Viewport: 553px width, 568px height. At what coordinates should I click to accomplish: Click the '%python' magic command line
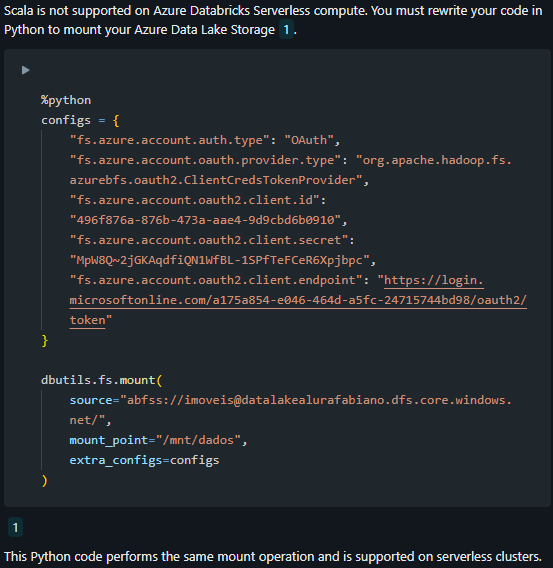(66, 100)
